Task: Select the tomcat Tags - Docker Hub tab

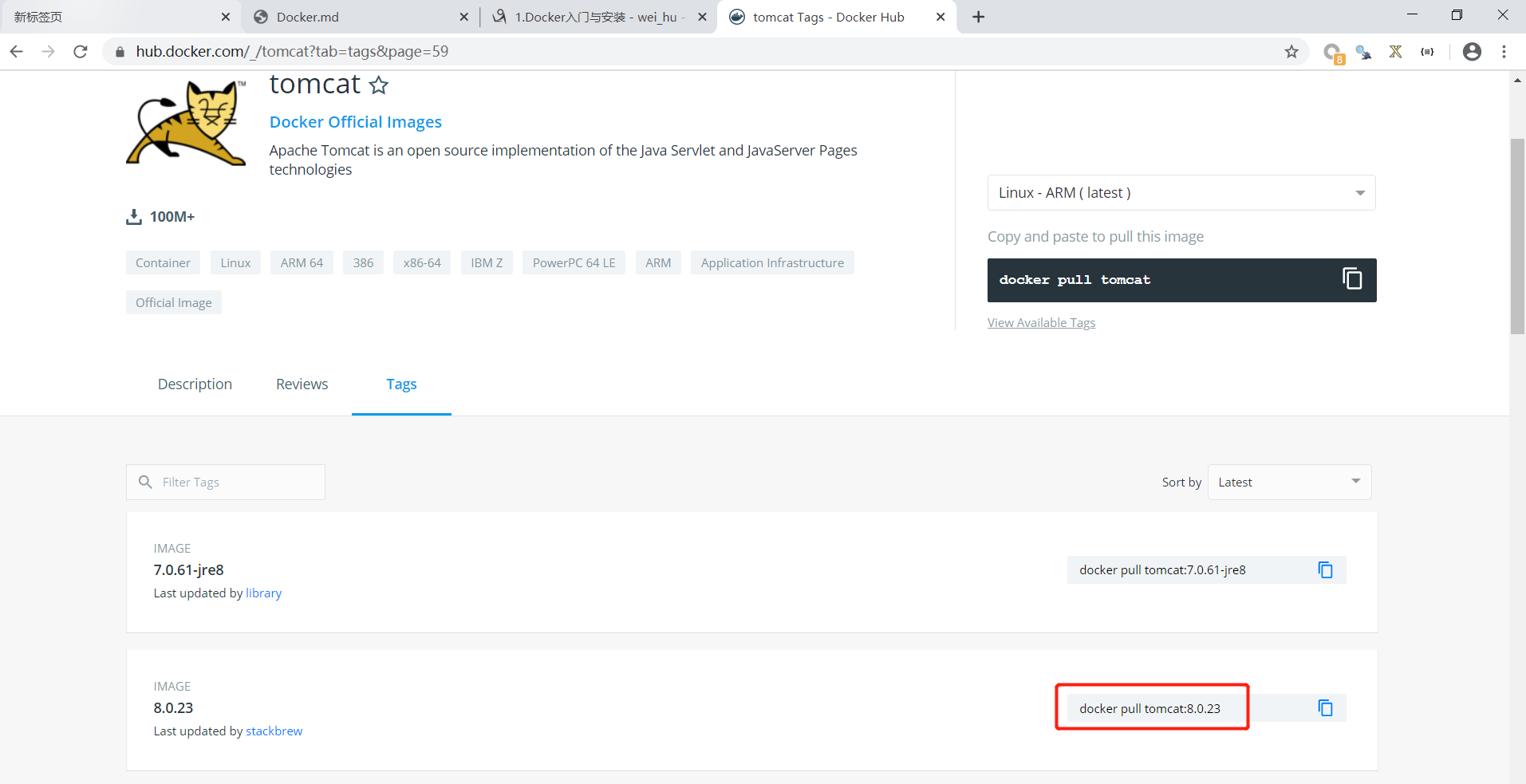Action: (x=838, y=17)
